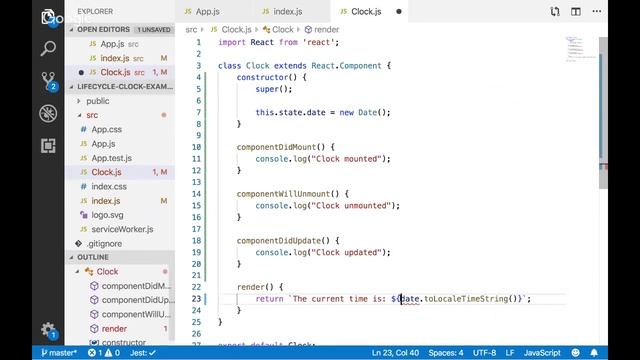Open App.css in the file tree
Viewport: 640px width, 360px height.
[x=107, y=129]
